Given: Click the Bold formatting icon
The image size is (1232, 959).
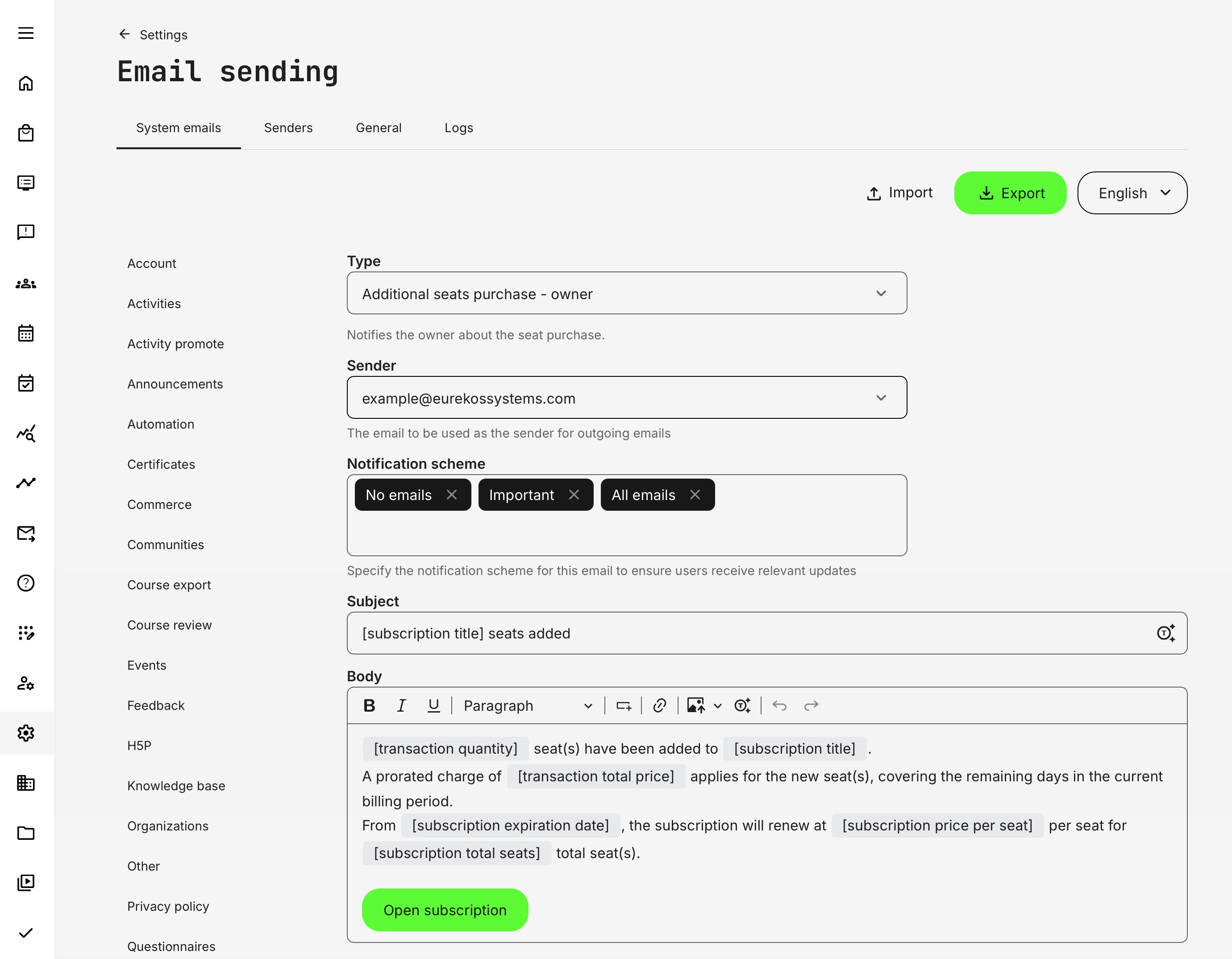Looking at the screenshot, I should pyautogui.click(x=370, y=706).
